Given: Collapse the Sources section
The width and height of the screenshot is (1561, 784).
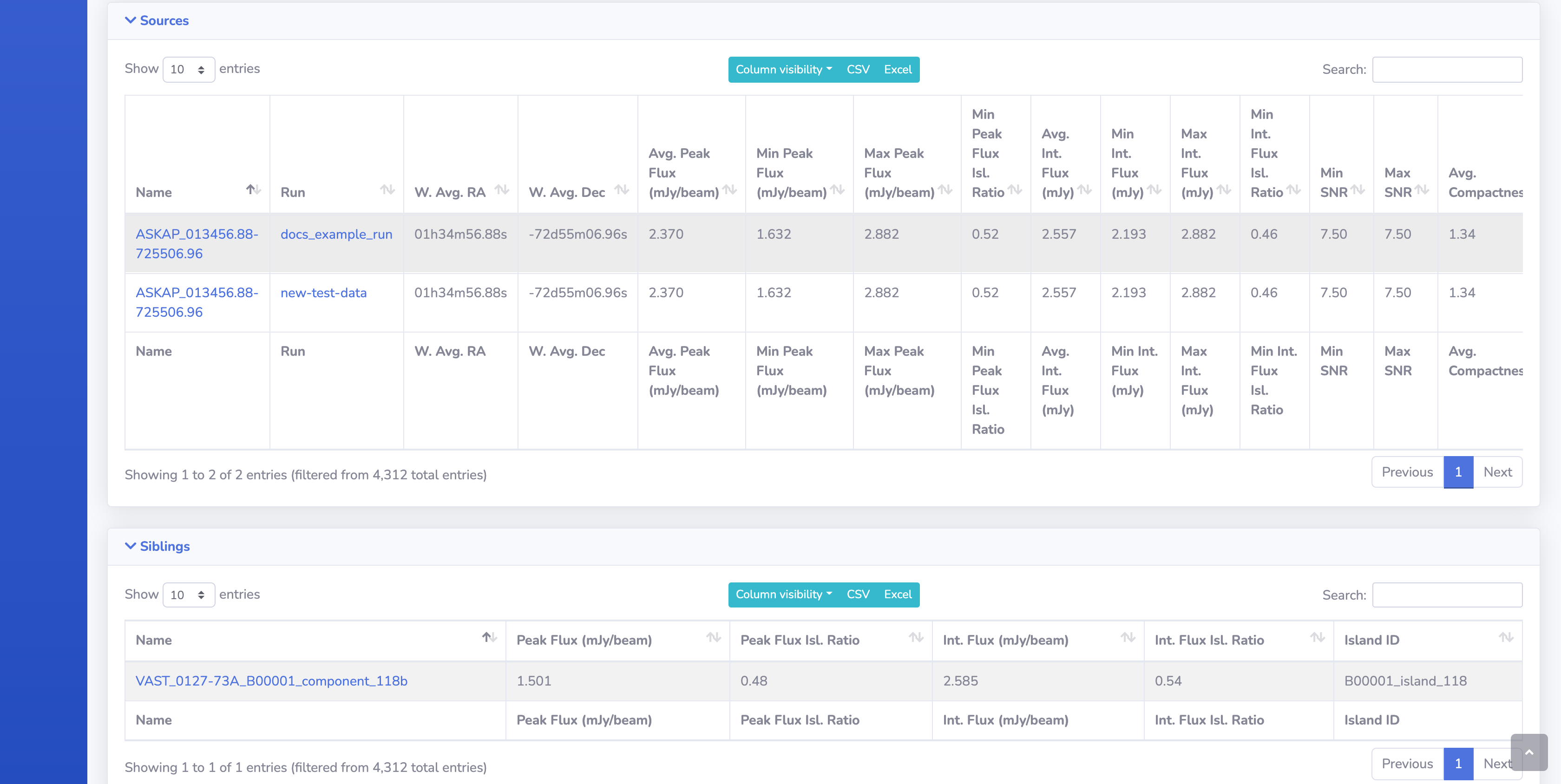Looking at the screenshot, I should tap(157, 20).
